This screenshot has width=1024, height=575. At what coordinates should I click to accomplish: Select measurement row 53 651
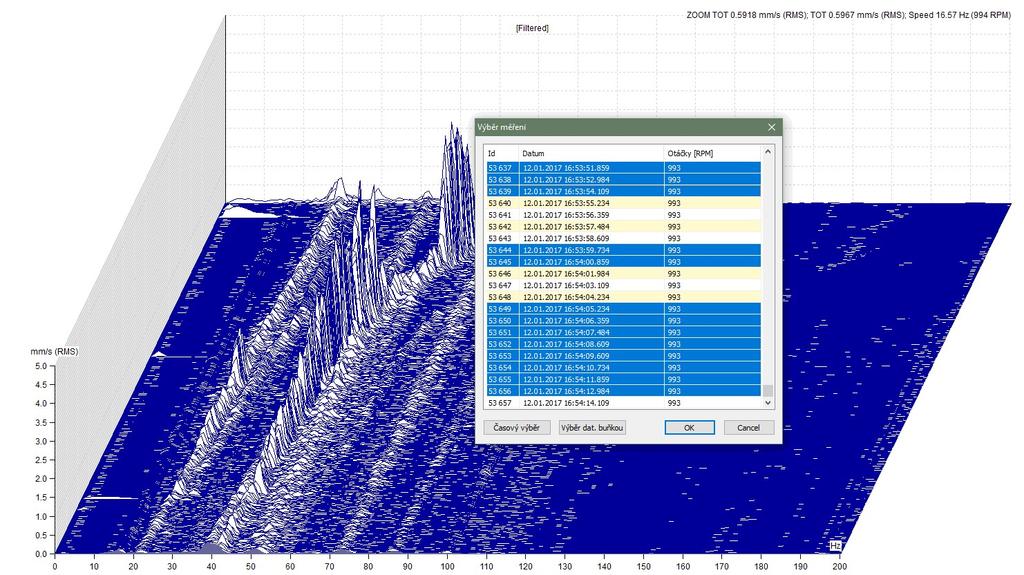point(624,333)
